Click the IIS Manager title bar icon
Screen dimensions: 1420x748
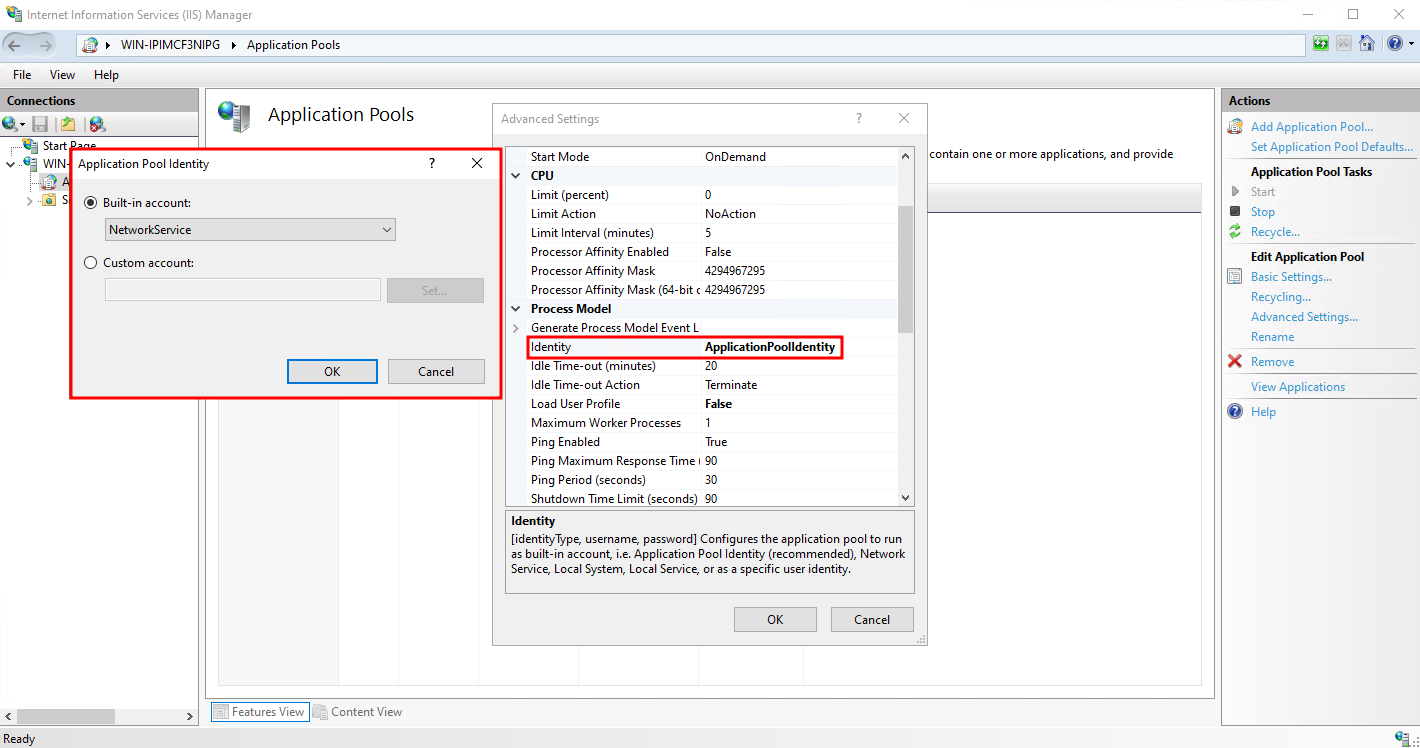(x=14, y=14)
